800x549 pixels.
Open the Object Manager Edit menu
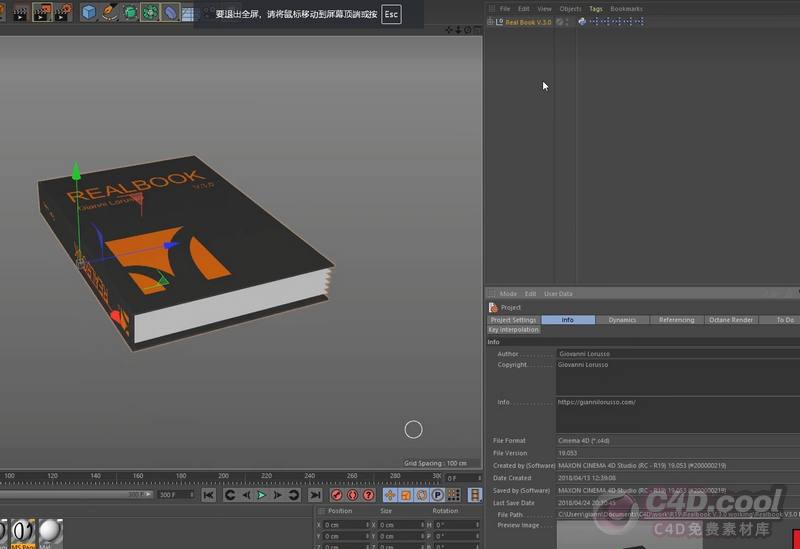pos(523,9)
